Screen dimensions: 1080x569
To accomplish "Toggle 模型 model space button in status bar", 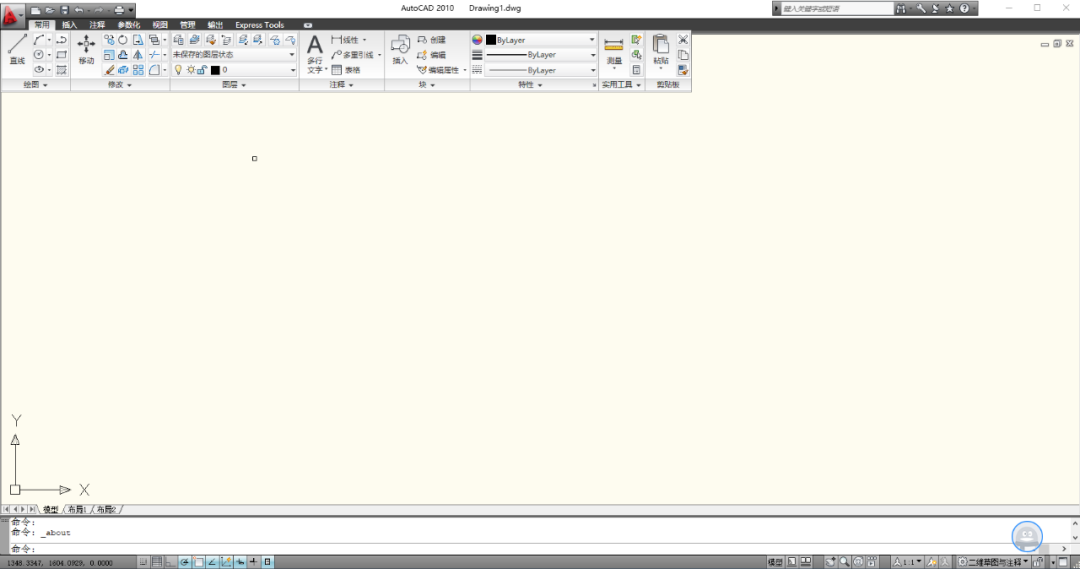I will coord(775,562).
